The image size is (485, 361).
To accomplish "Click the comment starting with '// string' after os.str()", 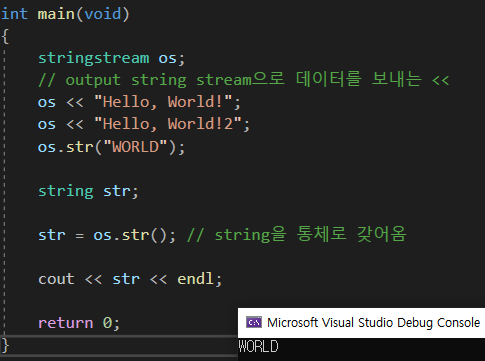I will pos(297,234).
